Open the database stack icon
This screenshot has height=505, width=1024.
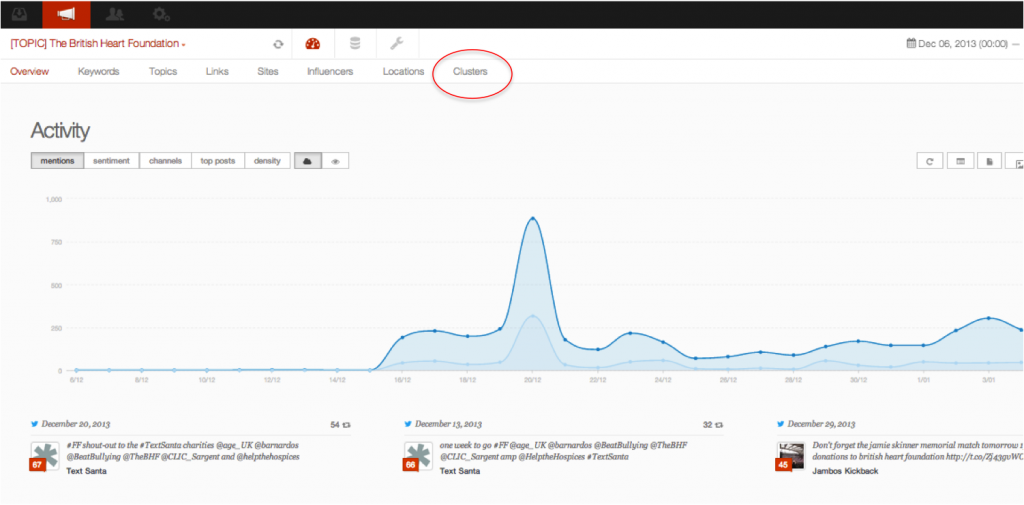354,44
